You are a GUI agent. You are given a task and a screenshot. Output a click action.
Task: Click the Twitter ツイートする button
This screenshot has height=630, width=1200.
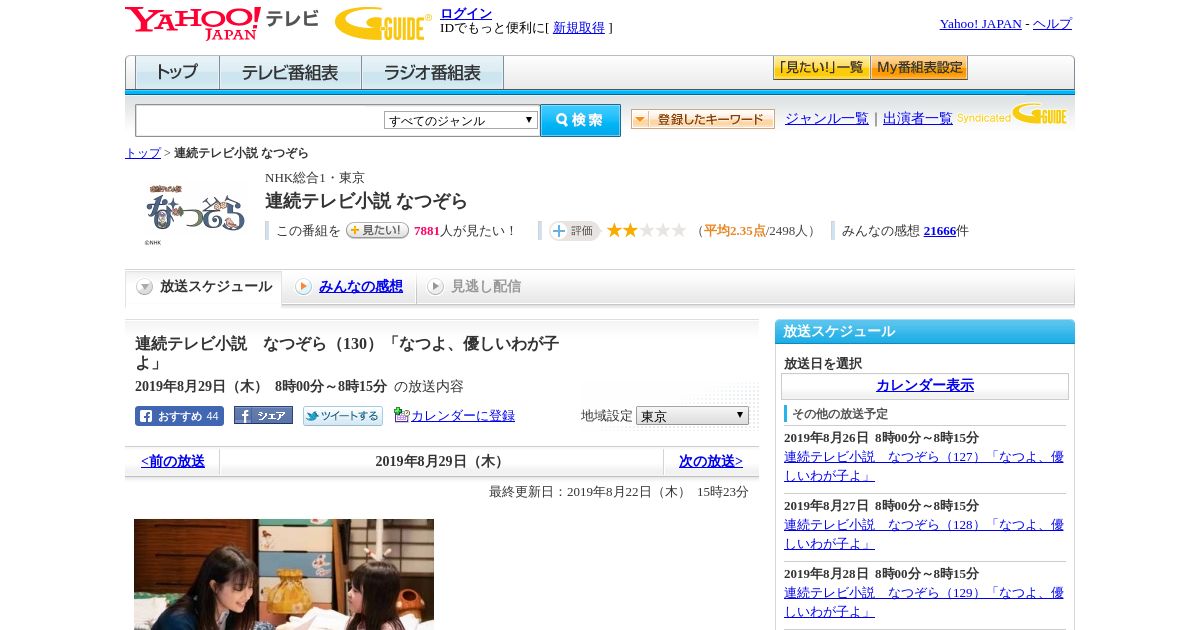343,416
